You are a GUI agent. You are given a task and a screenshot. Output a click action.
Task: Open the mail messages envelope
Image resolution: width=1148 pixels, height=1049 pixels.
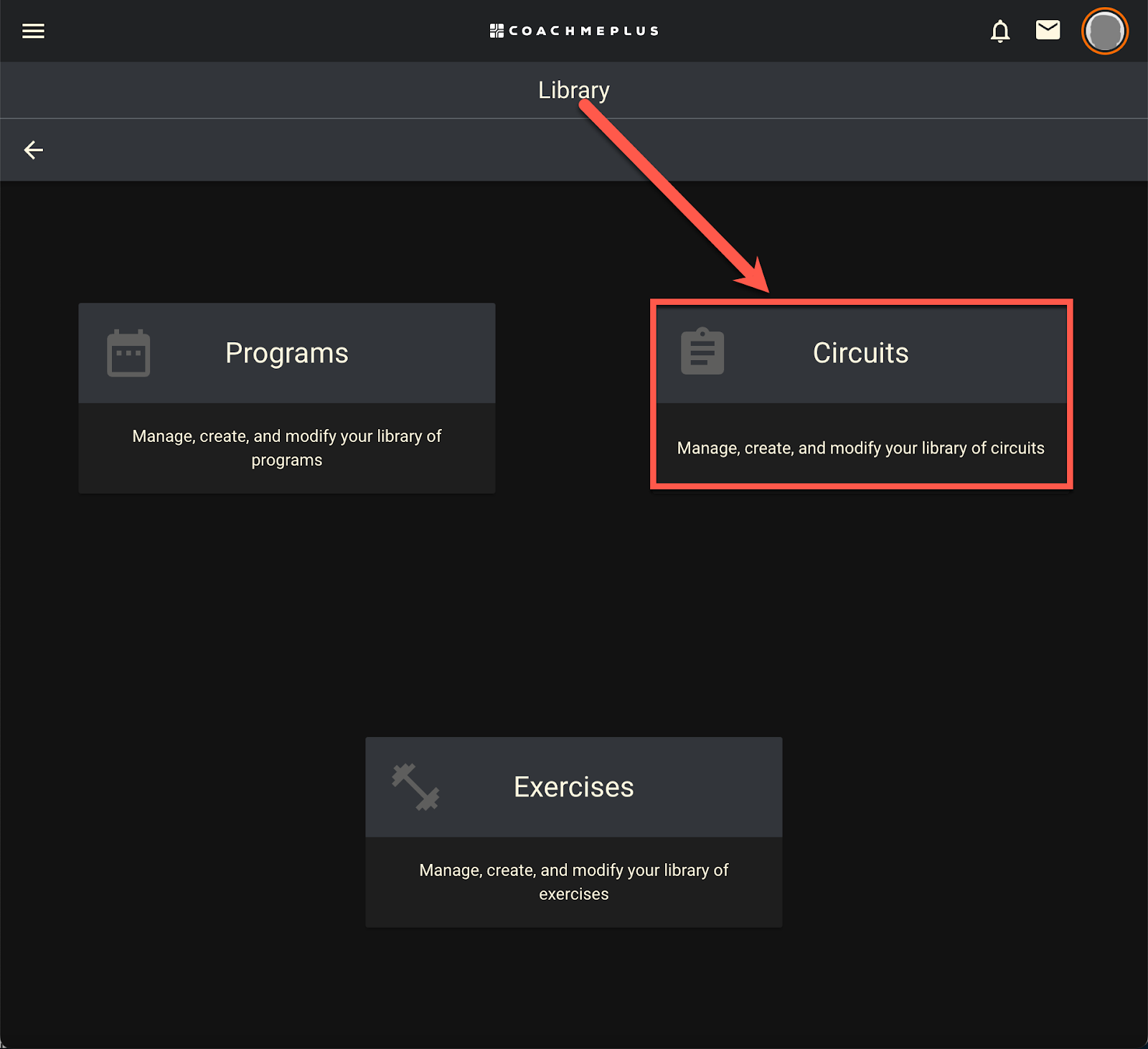click(x=1048, y=30)
